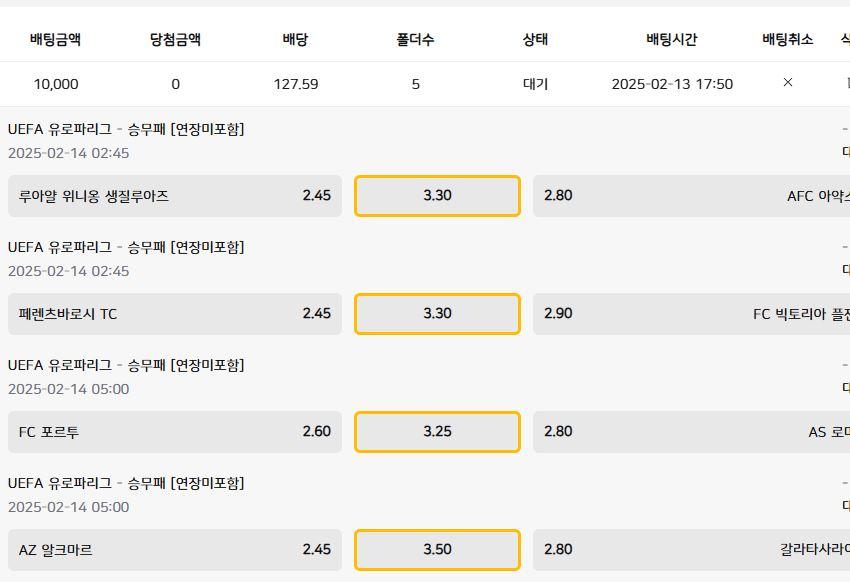Select AFC Ajax away win 2.80

point(691,196)
